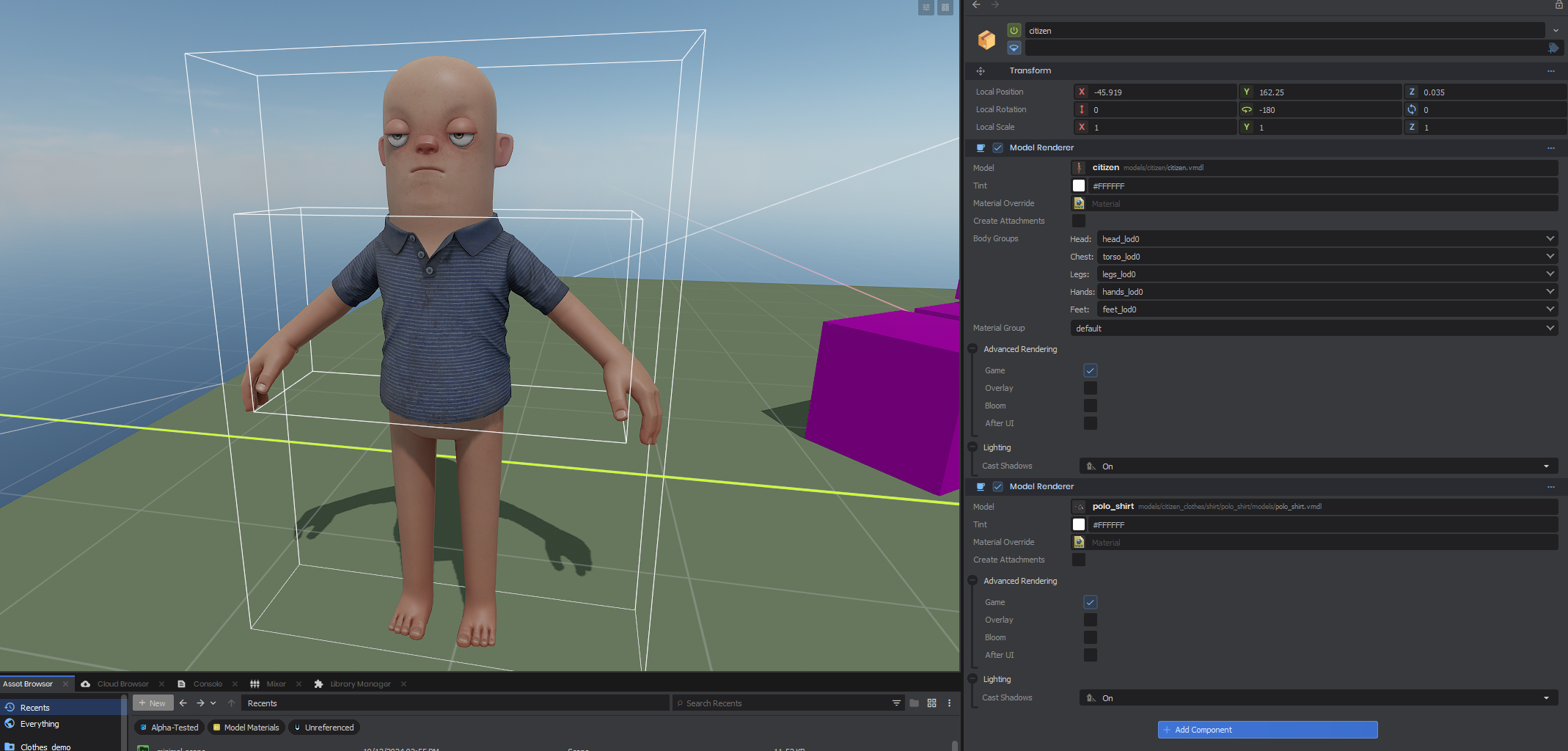Click the inspector lock icon

[x=1558, y=5]
